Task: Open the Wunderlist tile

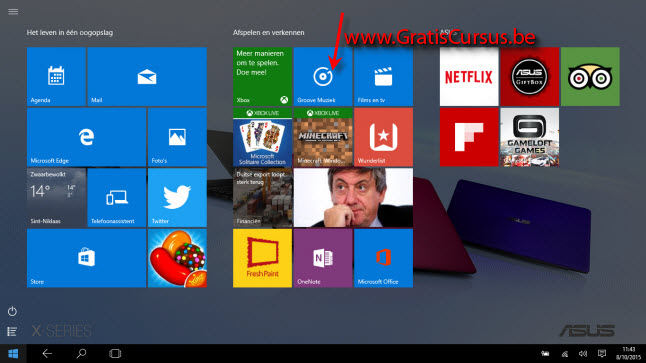Action: 384,137
